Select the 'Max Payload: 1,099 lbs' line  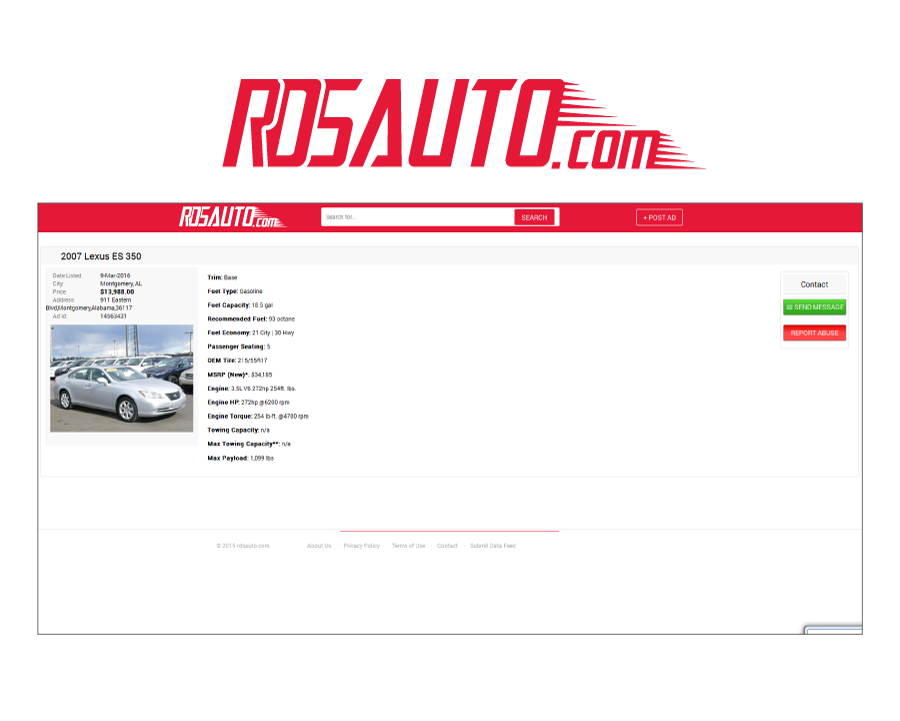[240, 458]
